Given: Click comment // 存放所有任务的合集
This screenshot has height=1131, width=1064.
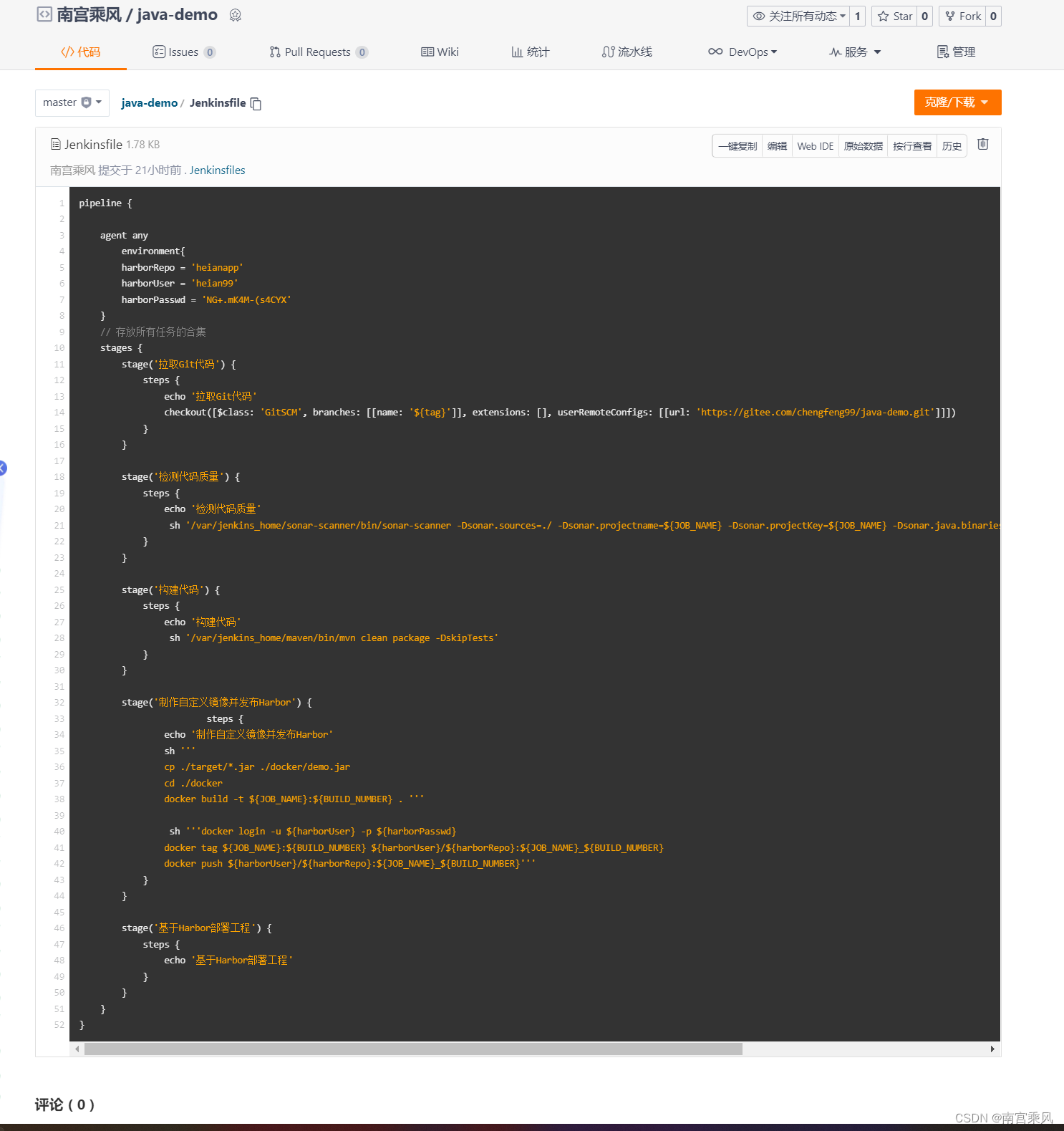Looking at the screenshot, I should point(153,332).
